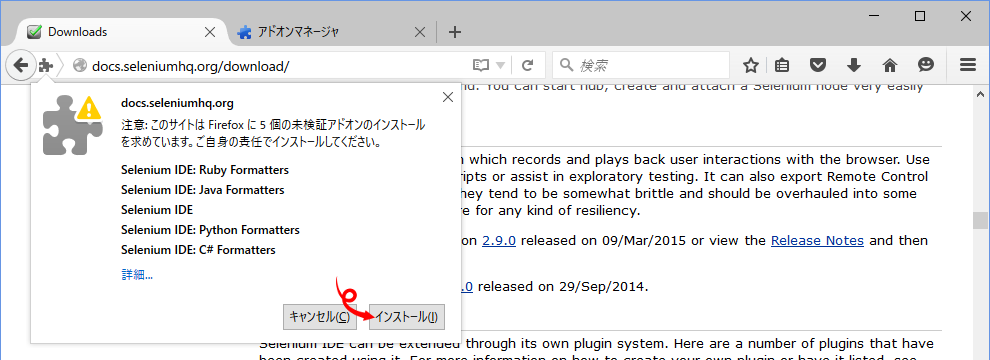Screen dimensions: 990x360
Task: Close the Downloads tab
Action: 210,32
